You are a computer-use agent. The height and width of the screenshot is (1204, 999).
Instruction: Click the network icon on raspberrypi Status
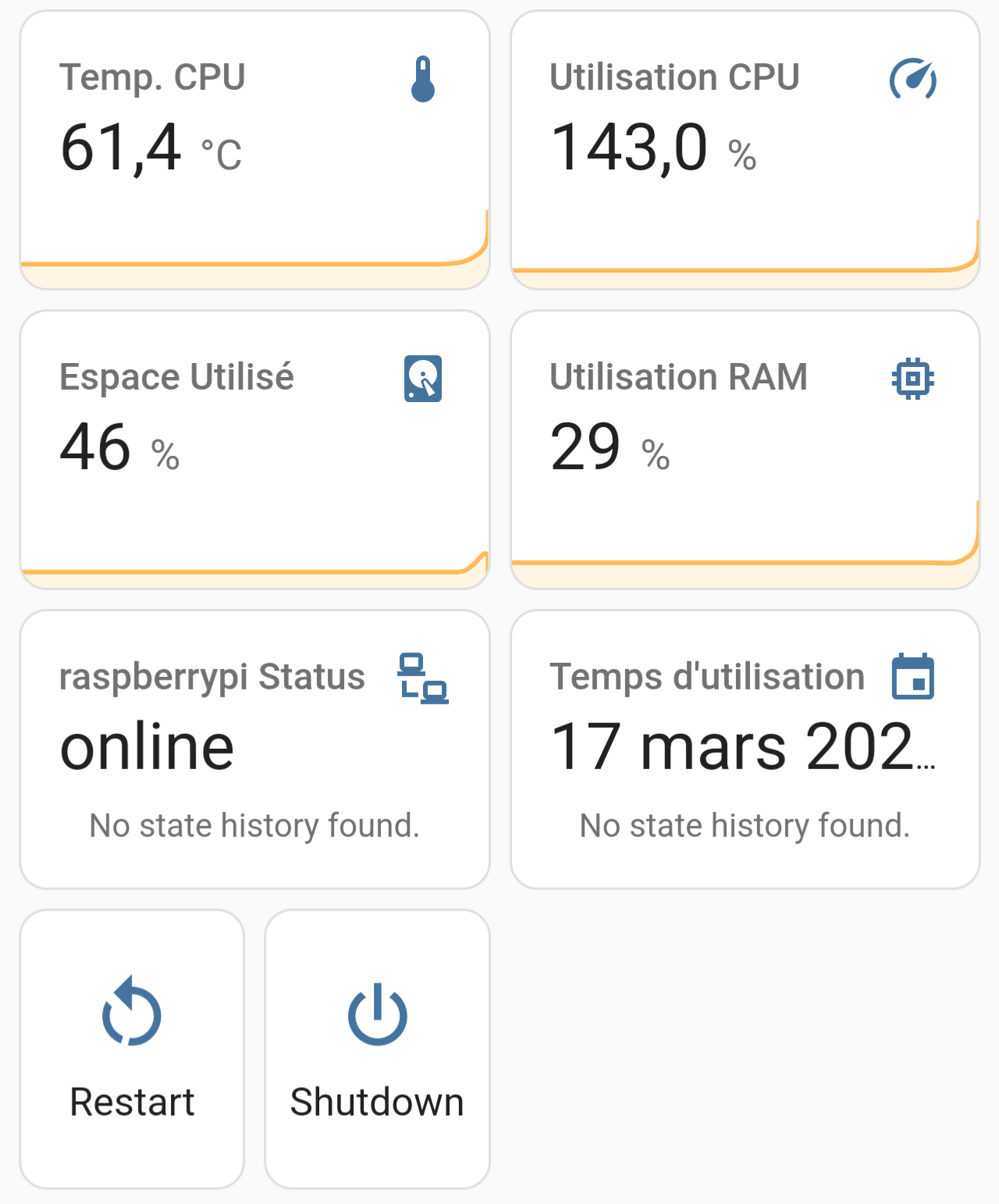point(423,679)
